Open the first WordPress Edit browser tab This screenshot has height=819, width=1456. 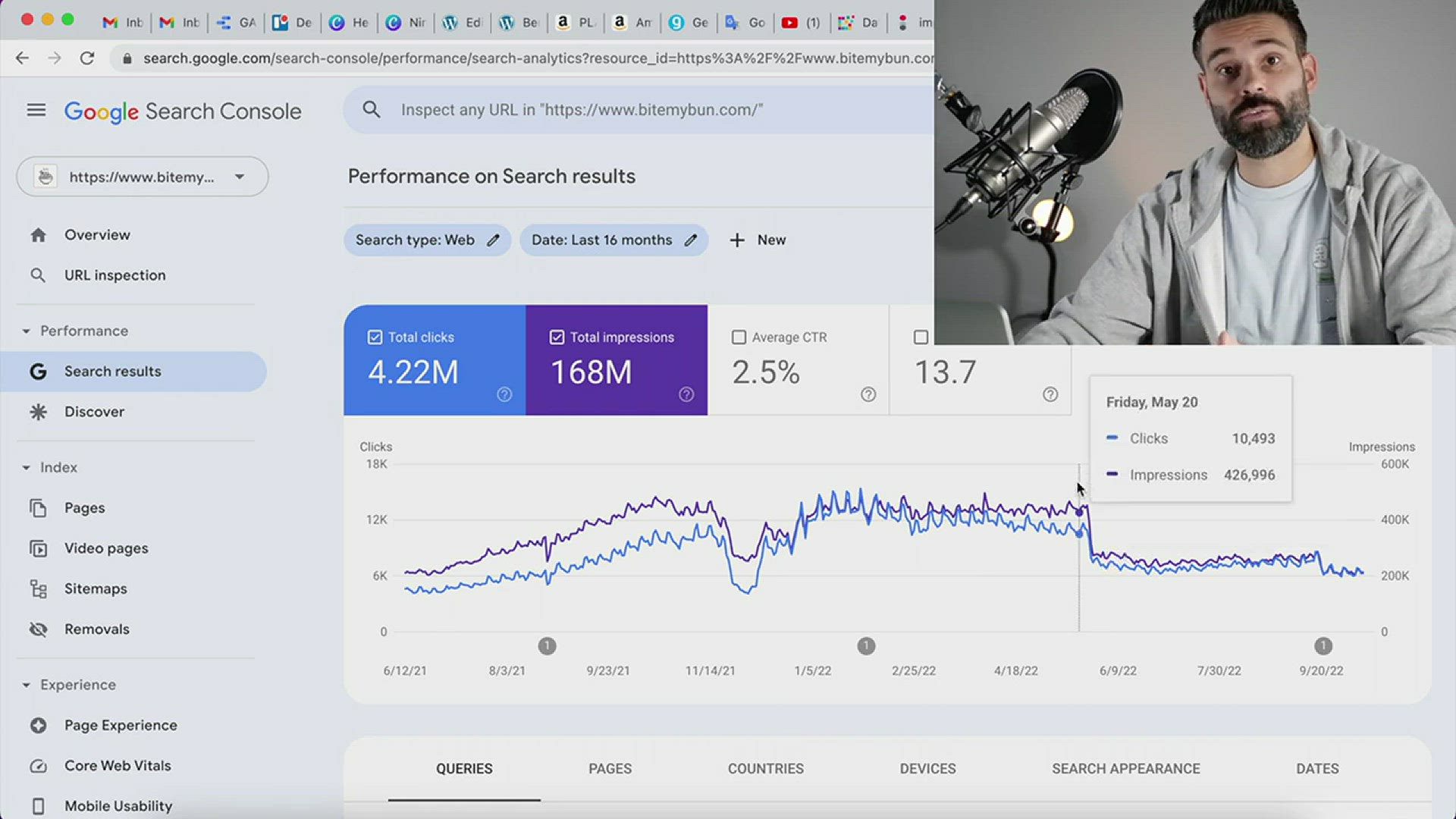pos(462,23)
